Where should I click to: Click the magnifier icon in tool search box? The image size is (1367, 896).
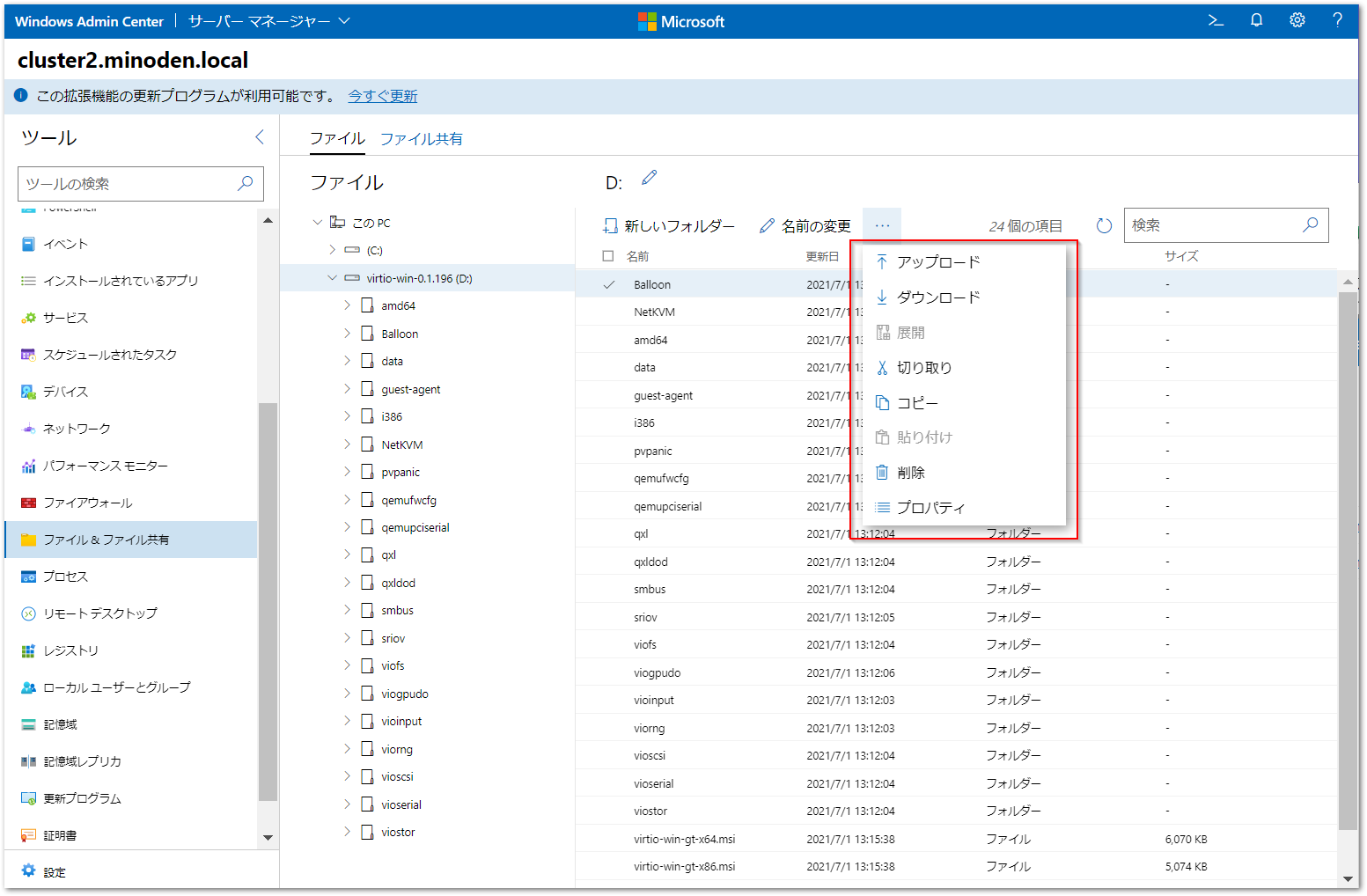tap(246, 183)
